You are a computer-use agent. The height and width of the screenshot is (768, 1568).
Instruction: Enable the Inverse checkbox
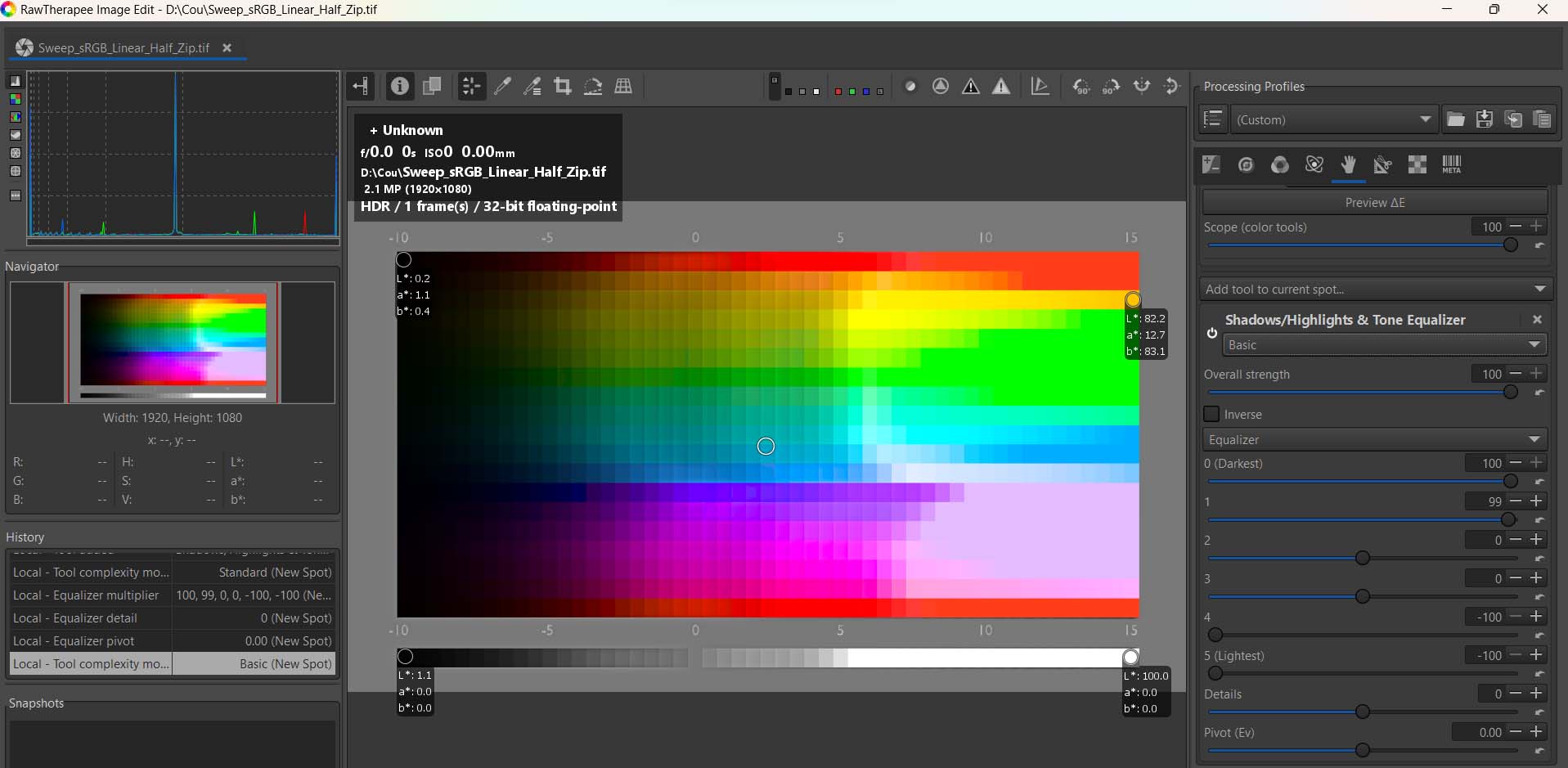1211,414
